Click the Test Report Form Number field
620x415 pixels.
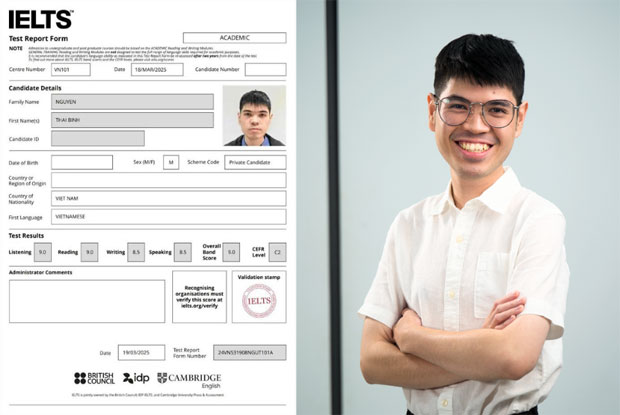coord(249,353)
